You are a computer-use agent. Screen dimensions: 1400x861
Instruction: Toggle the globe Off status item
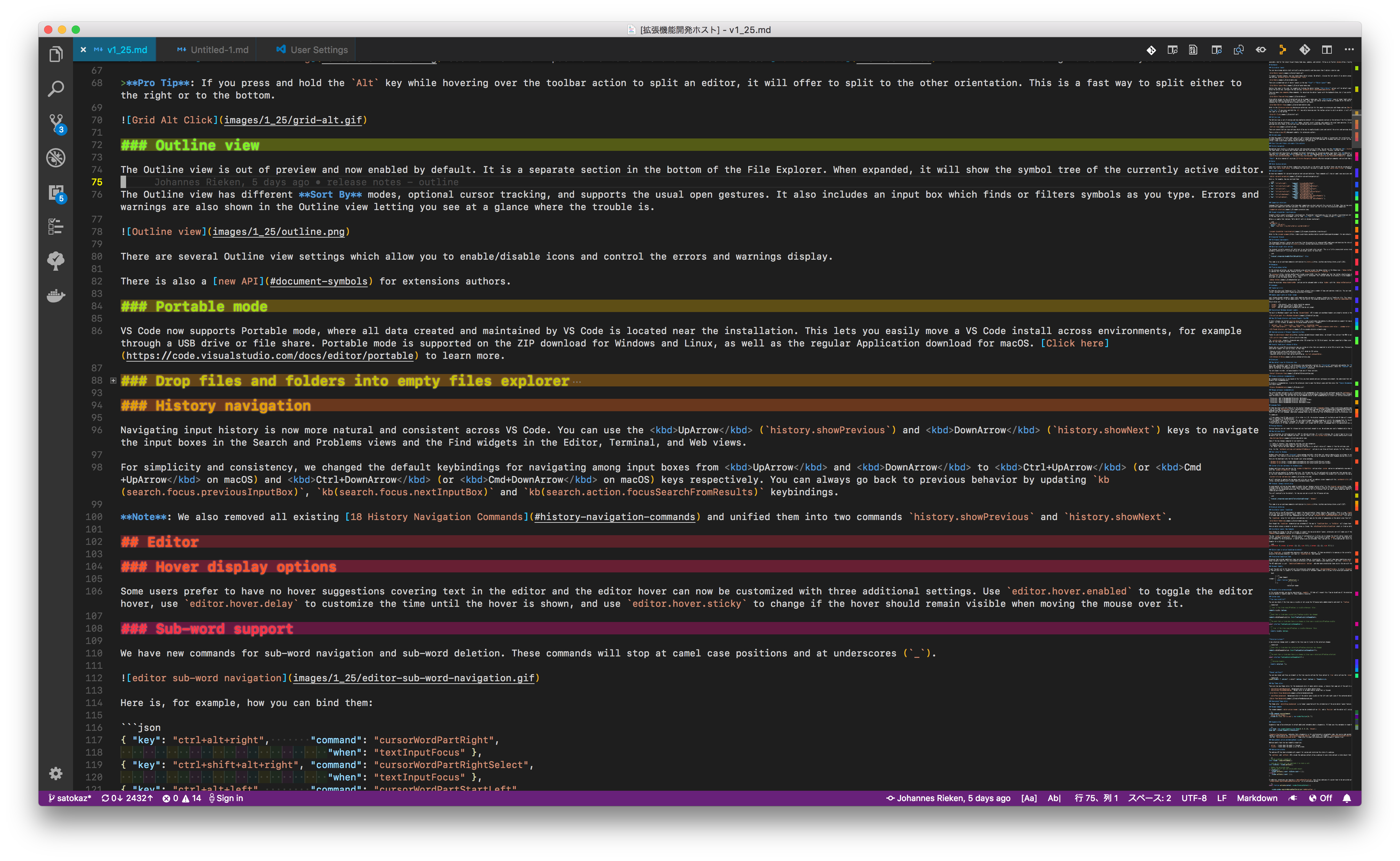point(1320,798)
